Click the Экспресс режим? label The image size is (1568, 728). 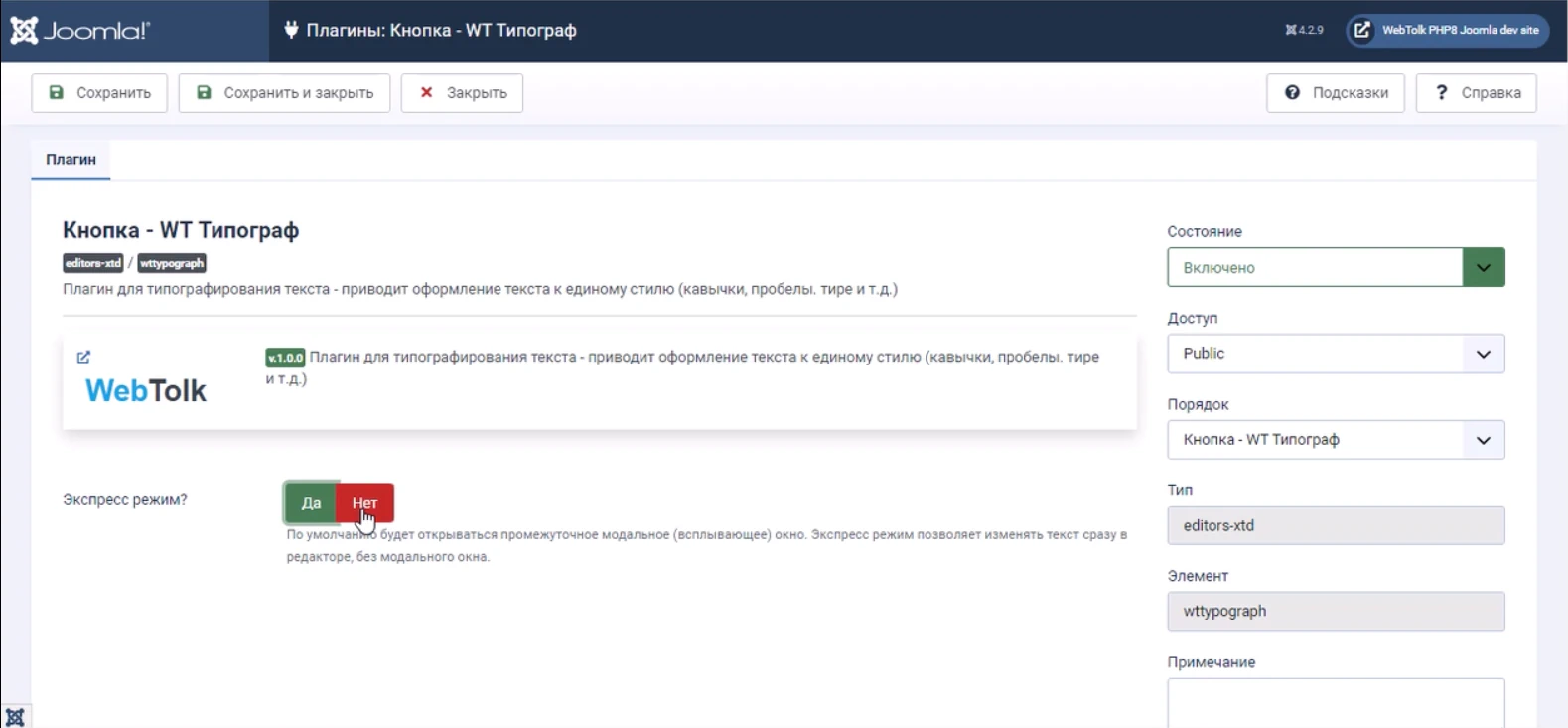[x=125, y=499]
